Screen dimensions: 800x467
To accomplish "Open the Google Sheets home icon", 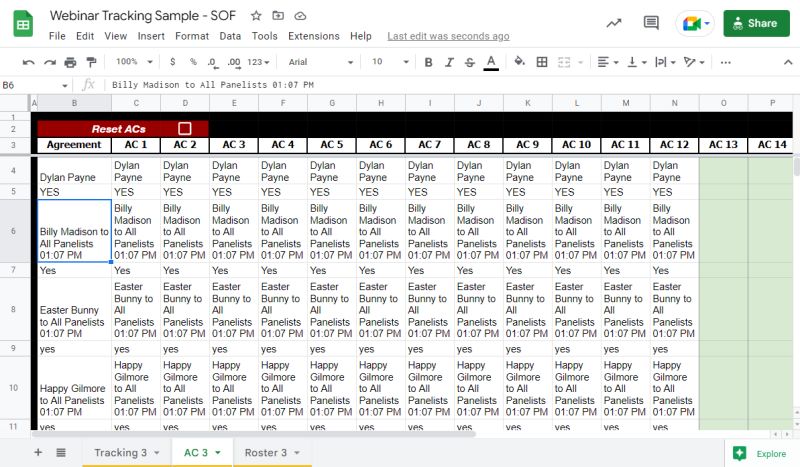I will (x=23, y=24).
